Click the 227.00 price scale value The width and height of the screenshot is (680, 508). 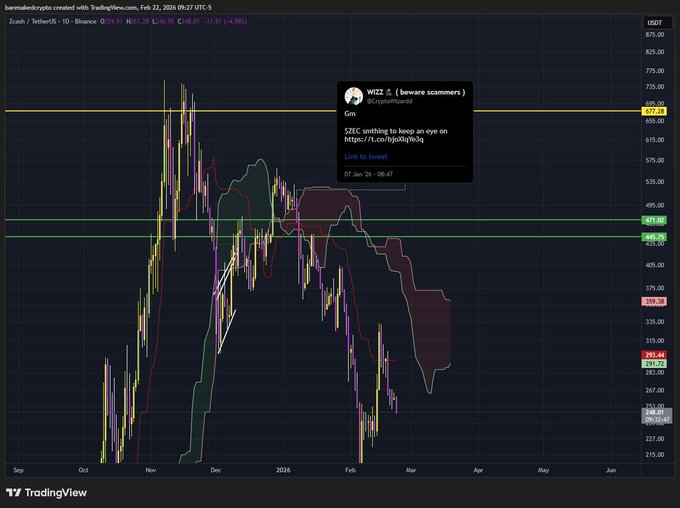(654, 439)
